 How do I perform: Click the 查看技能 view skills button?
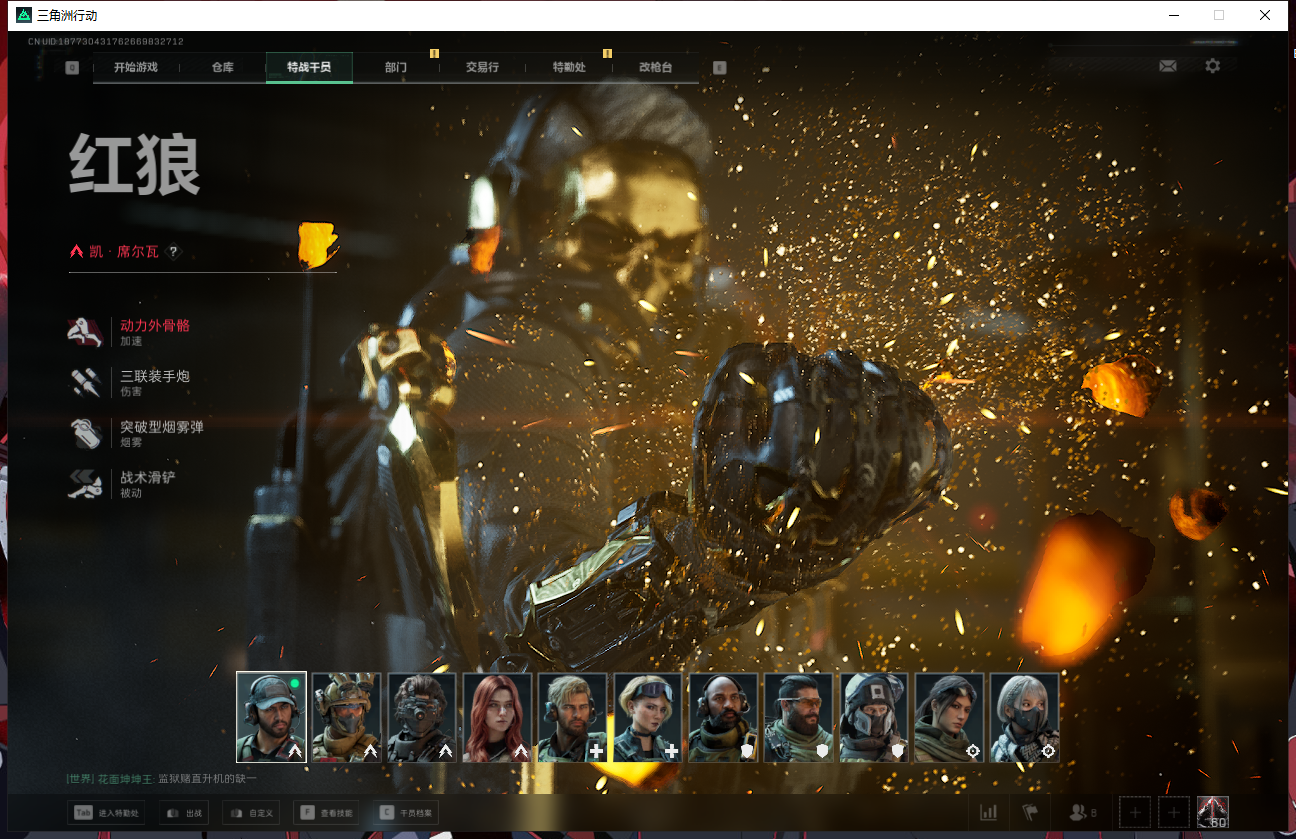[x=326, y=813]
